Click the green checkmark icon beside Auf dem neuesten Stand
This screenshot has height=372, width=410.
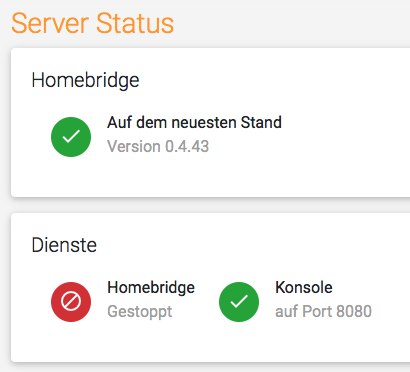[71, 137]
